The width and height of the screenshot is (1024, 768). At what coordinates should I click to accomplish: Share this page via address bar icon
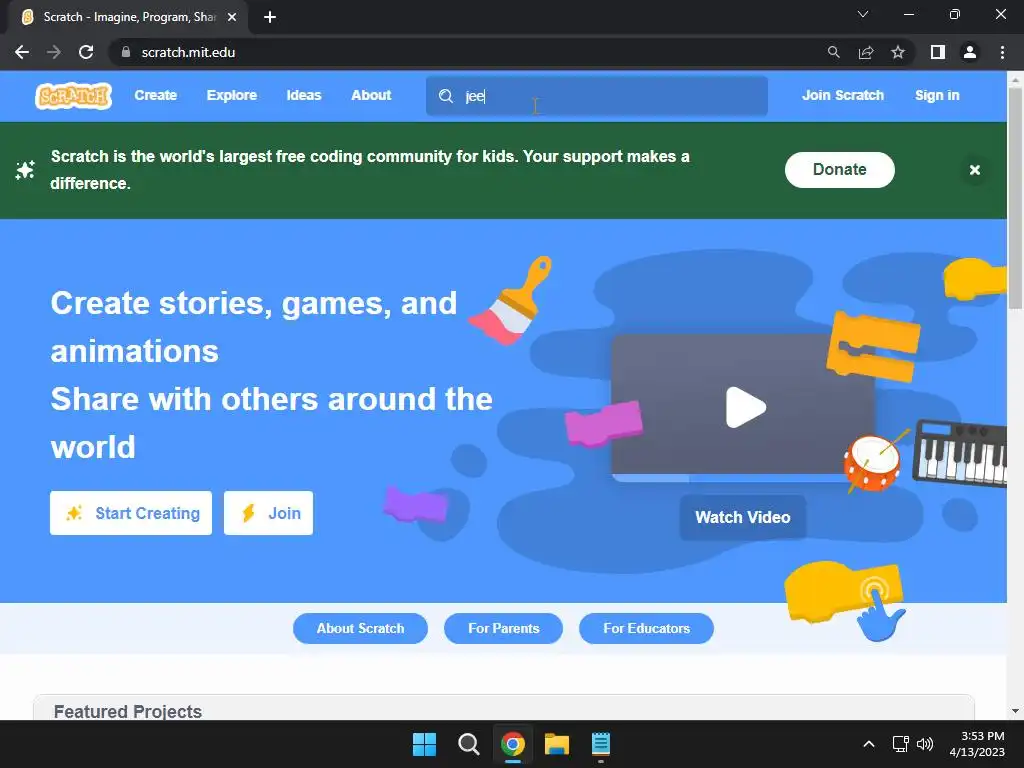click(866, 52)
